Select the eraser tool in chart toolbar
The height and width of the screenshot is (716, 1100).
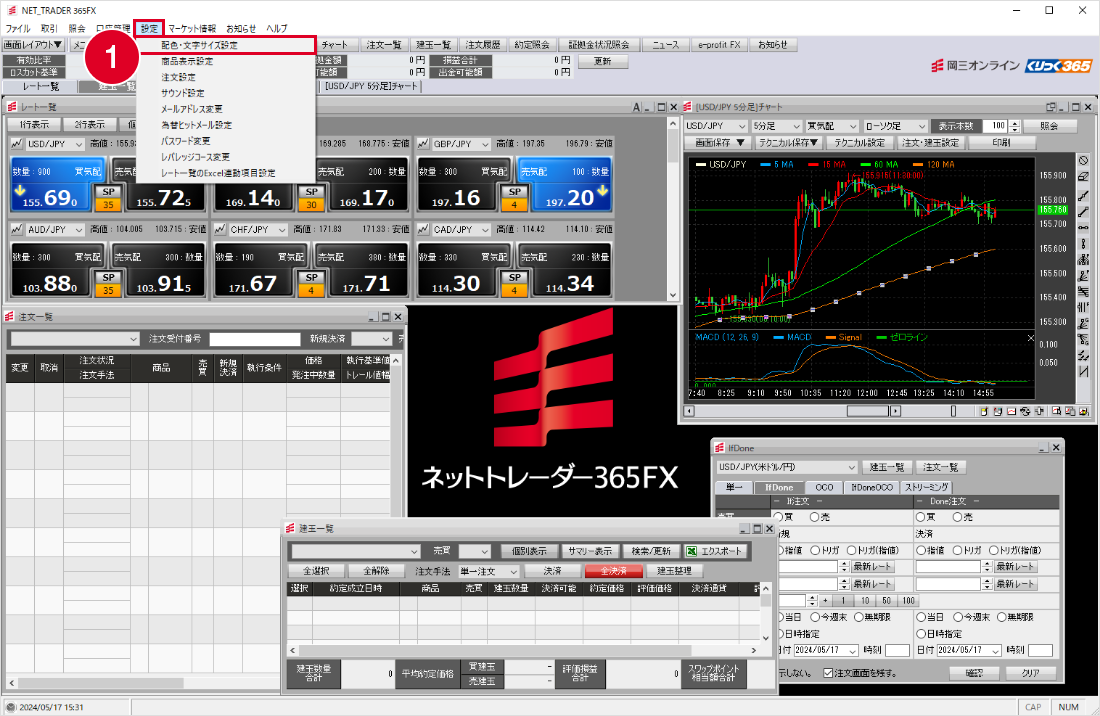pos(1084,177)
